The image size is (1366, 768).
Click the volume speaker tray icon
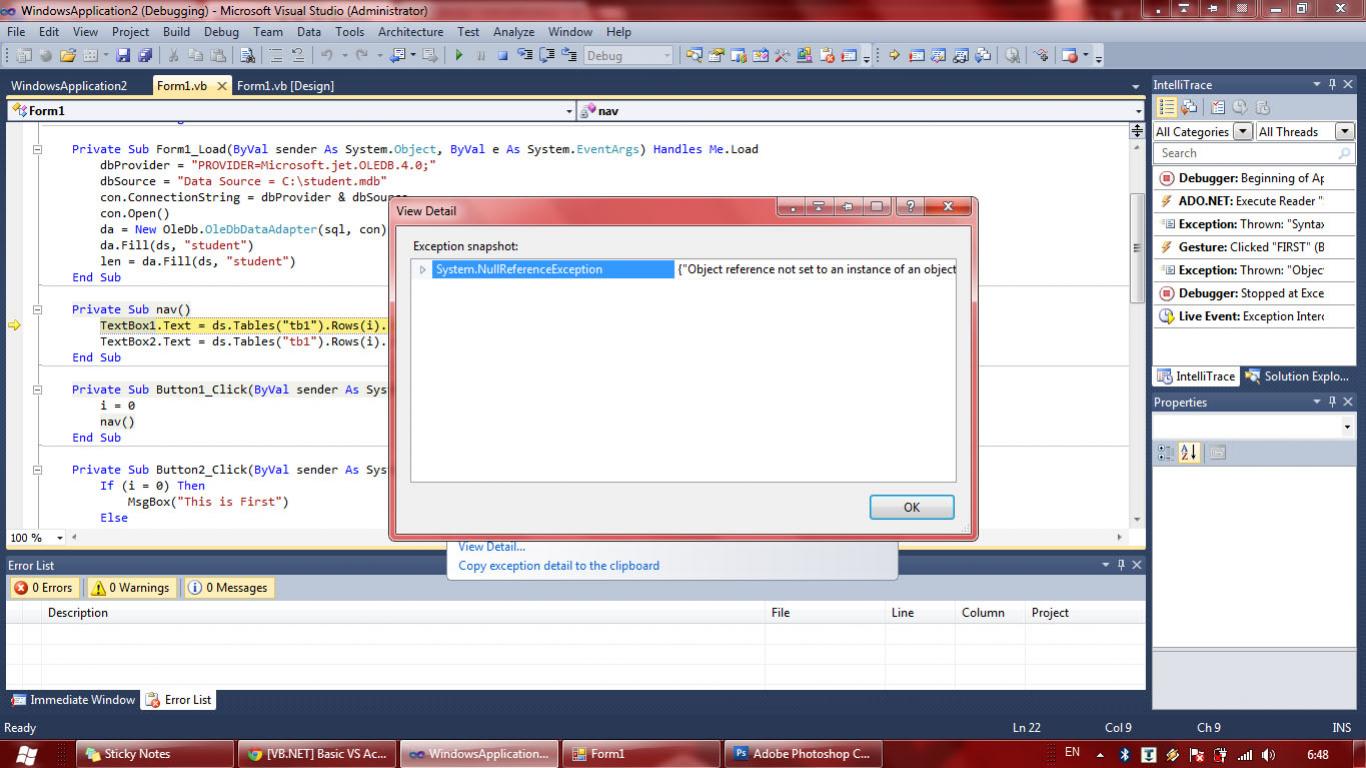click(1269, 755)
